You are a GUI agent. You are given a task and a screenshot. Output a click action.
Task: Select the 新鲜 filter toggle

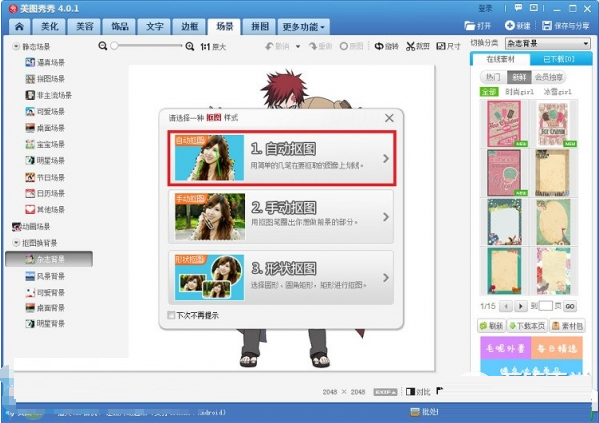coord(519,77)
